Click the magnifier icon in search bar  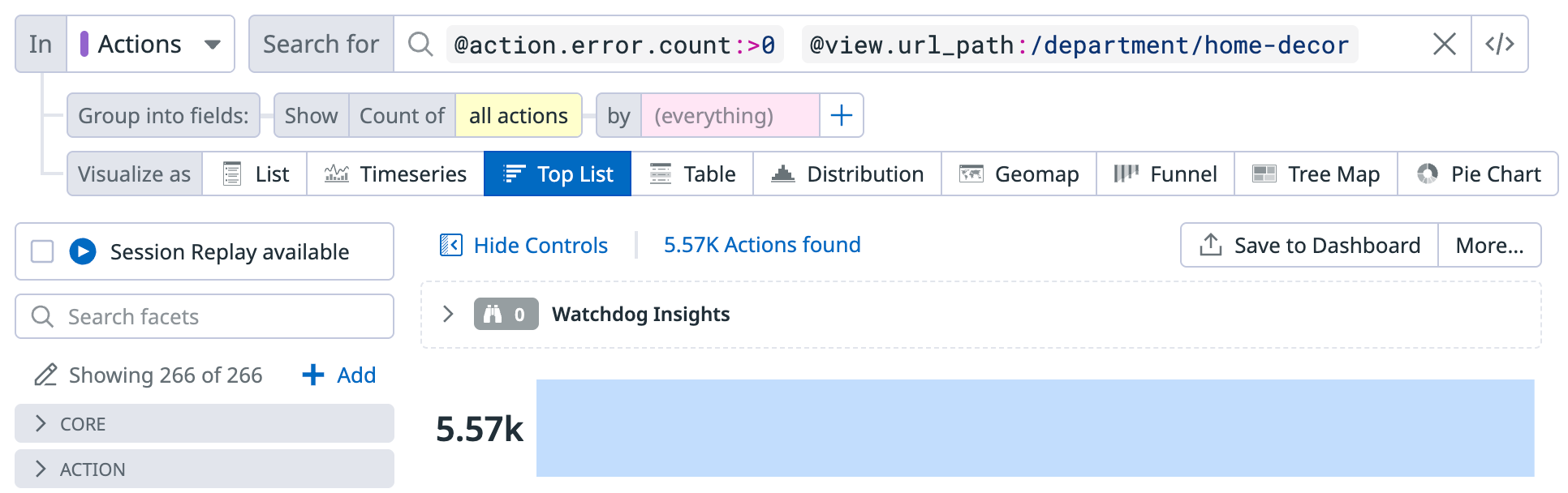420,44
